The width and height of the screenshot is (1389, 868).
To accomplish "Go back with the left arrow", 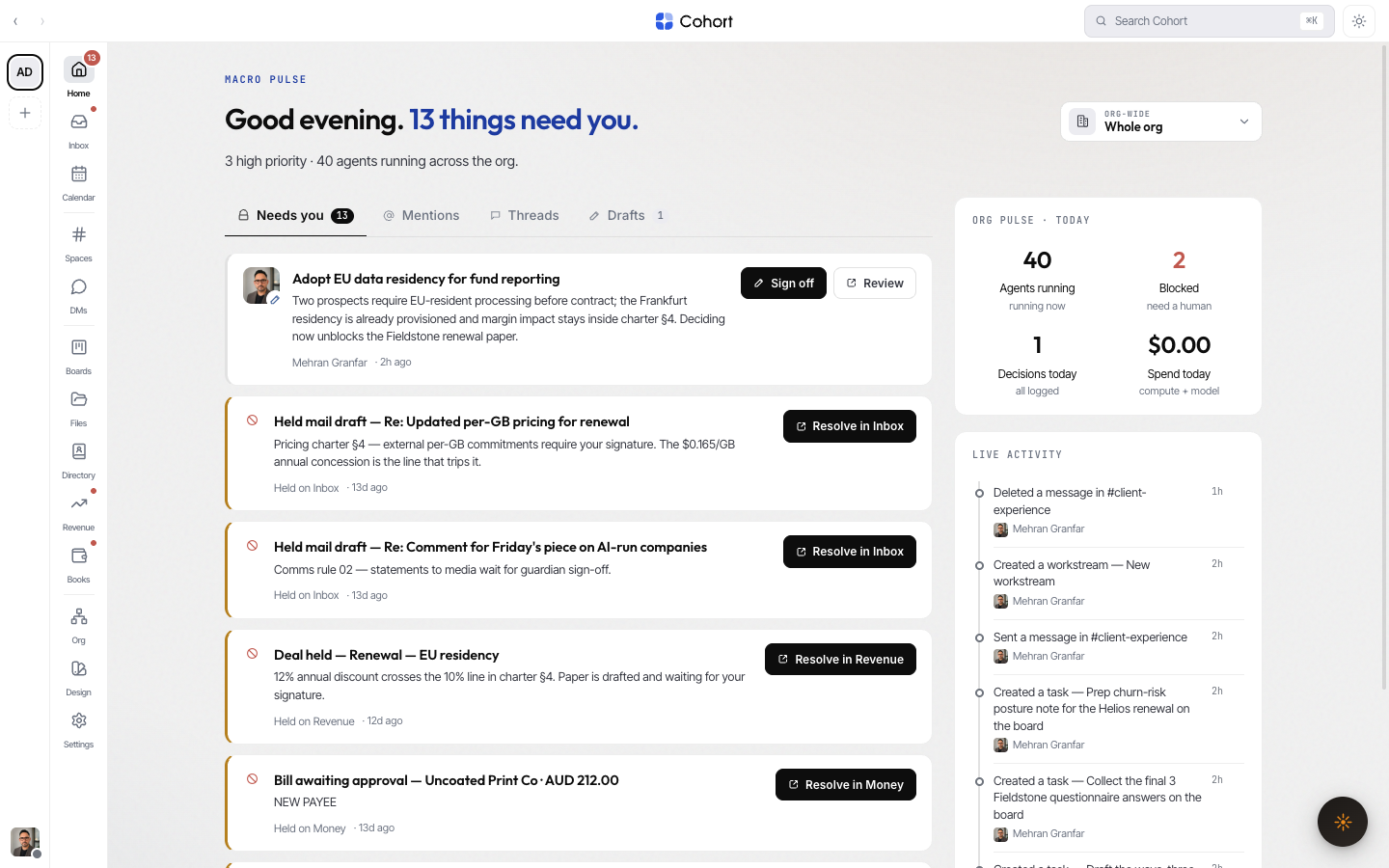I will point(15,21).
